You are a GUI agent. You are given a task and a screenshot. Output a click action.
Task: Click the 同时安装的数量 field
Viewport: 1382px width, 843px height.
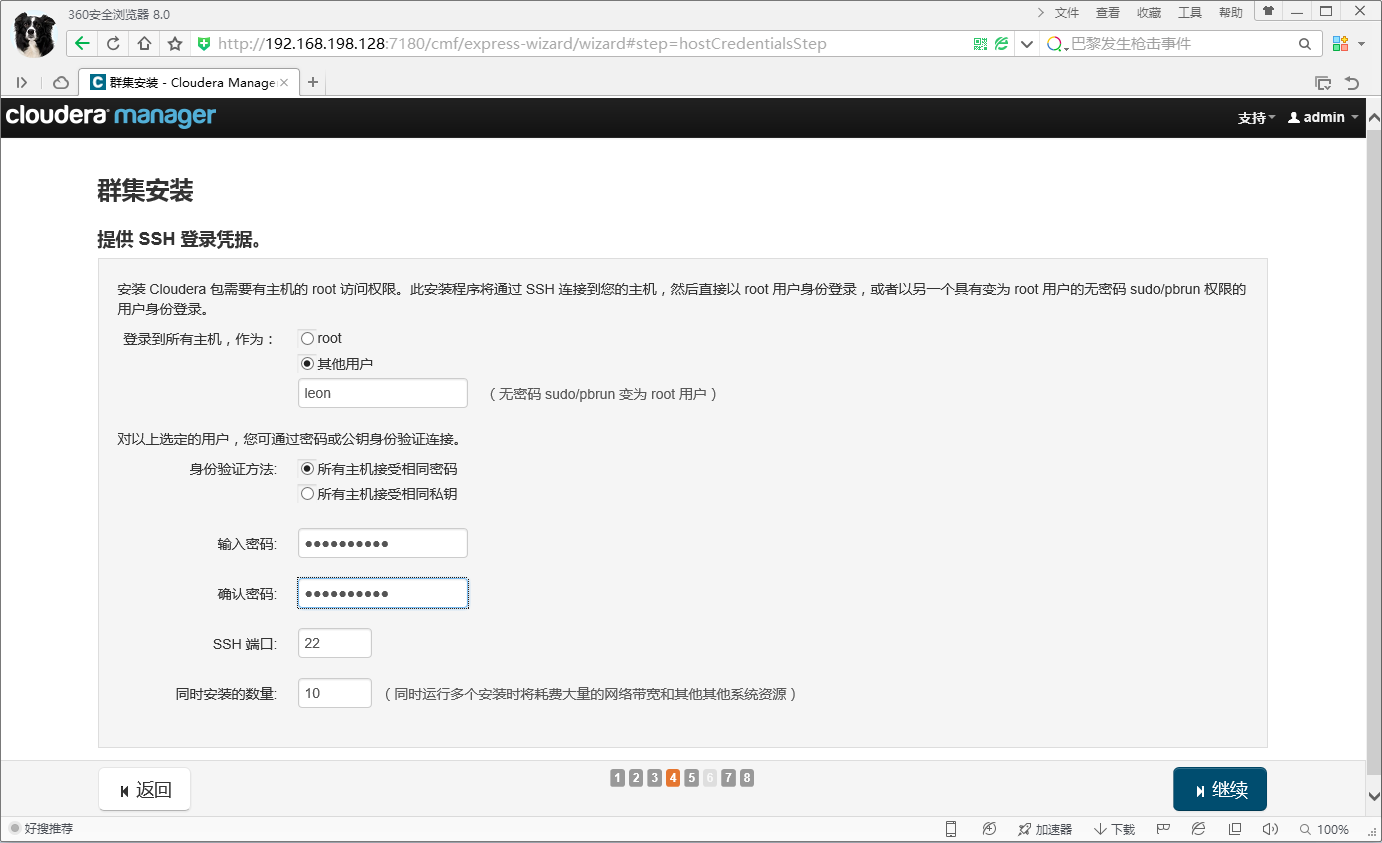335,693
